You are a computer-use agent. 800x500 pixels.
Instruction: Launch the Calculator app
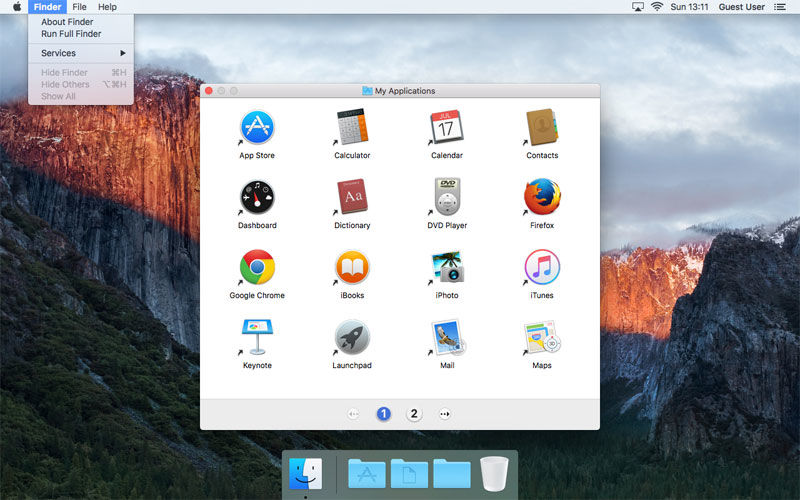(352, 127)
